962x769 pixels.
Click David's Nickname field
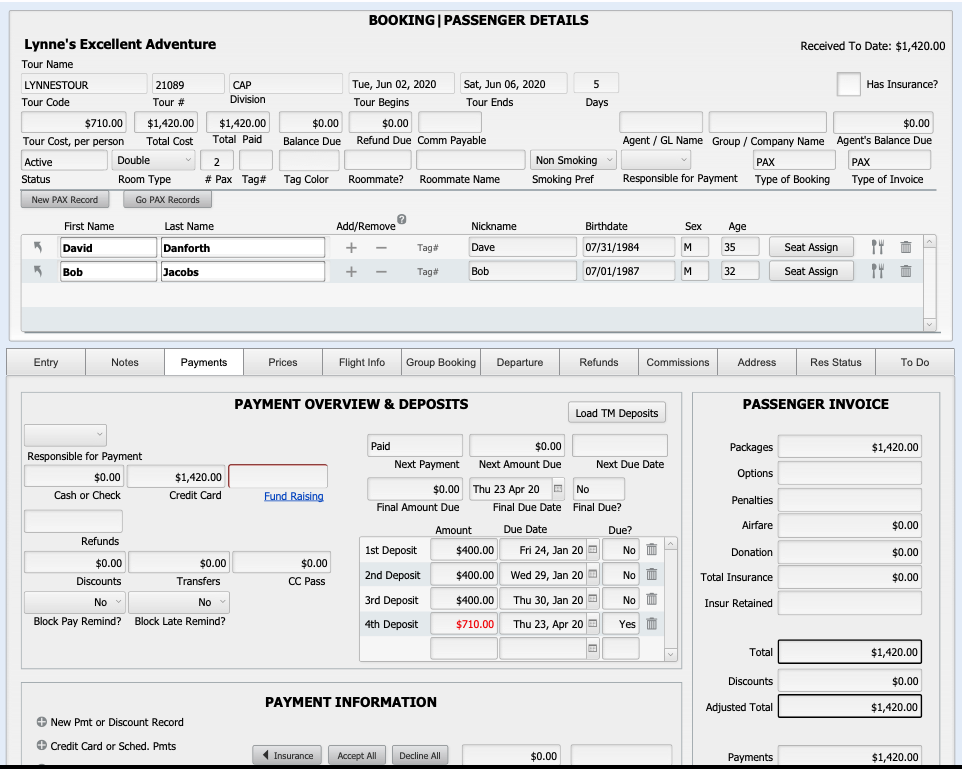click(x=523, y=247)
